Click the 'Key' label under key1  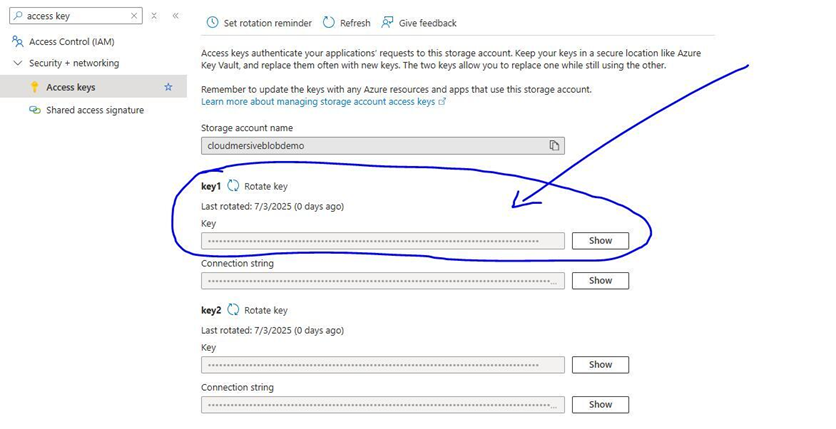point(208,224)
